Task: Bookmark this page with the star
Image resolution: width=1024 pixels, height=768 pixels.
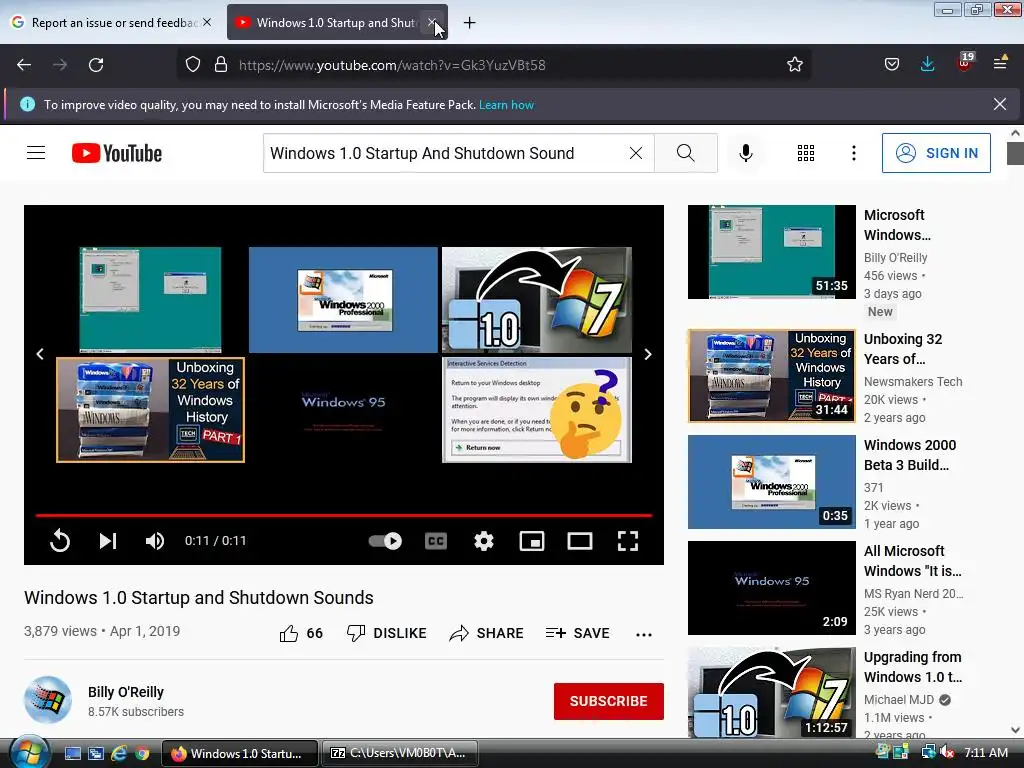Action: pos(795,65)
